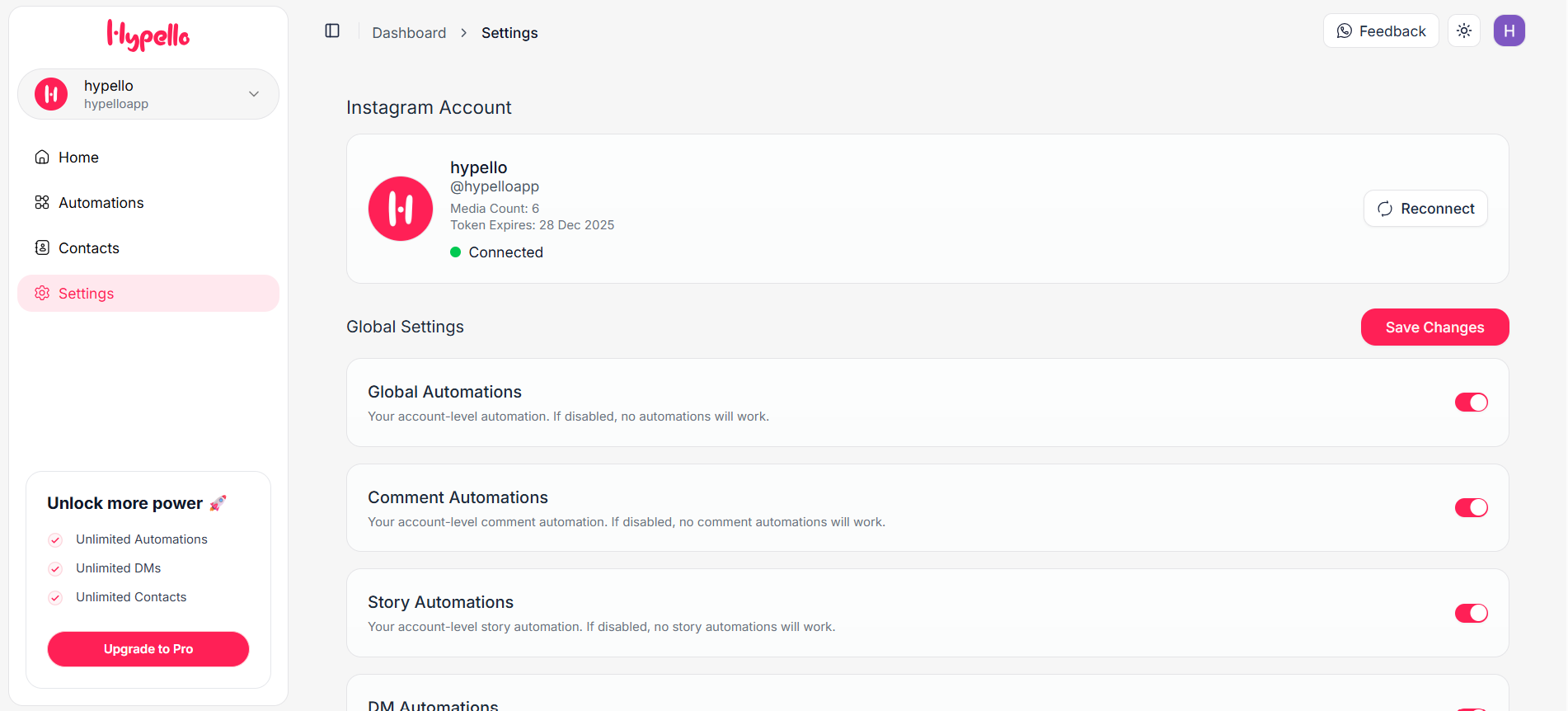
Task: Disable the Global Automations toggle
Action: point(1471,403)
